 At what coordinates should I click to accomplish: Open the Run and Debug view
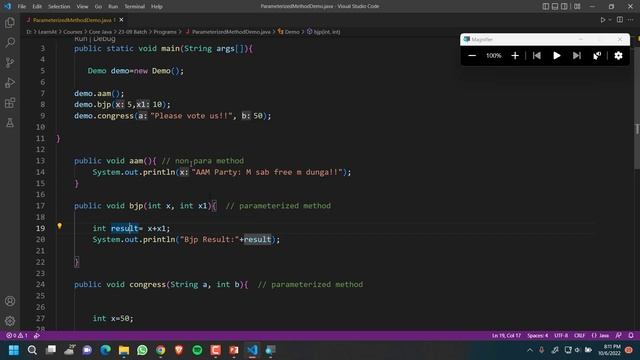click(10, 82)
